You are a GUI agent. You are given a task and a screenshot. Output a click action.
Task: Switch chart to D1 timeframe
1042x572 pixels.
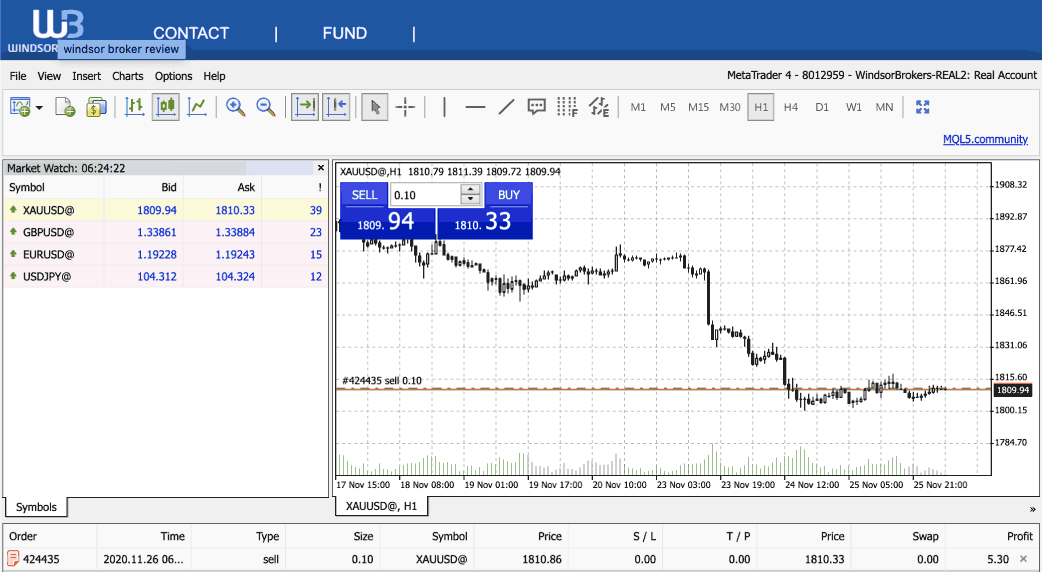822,107
